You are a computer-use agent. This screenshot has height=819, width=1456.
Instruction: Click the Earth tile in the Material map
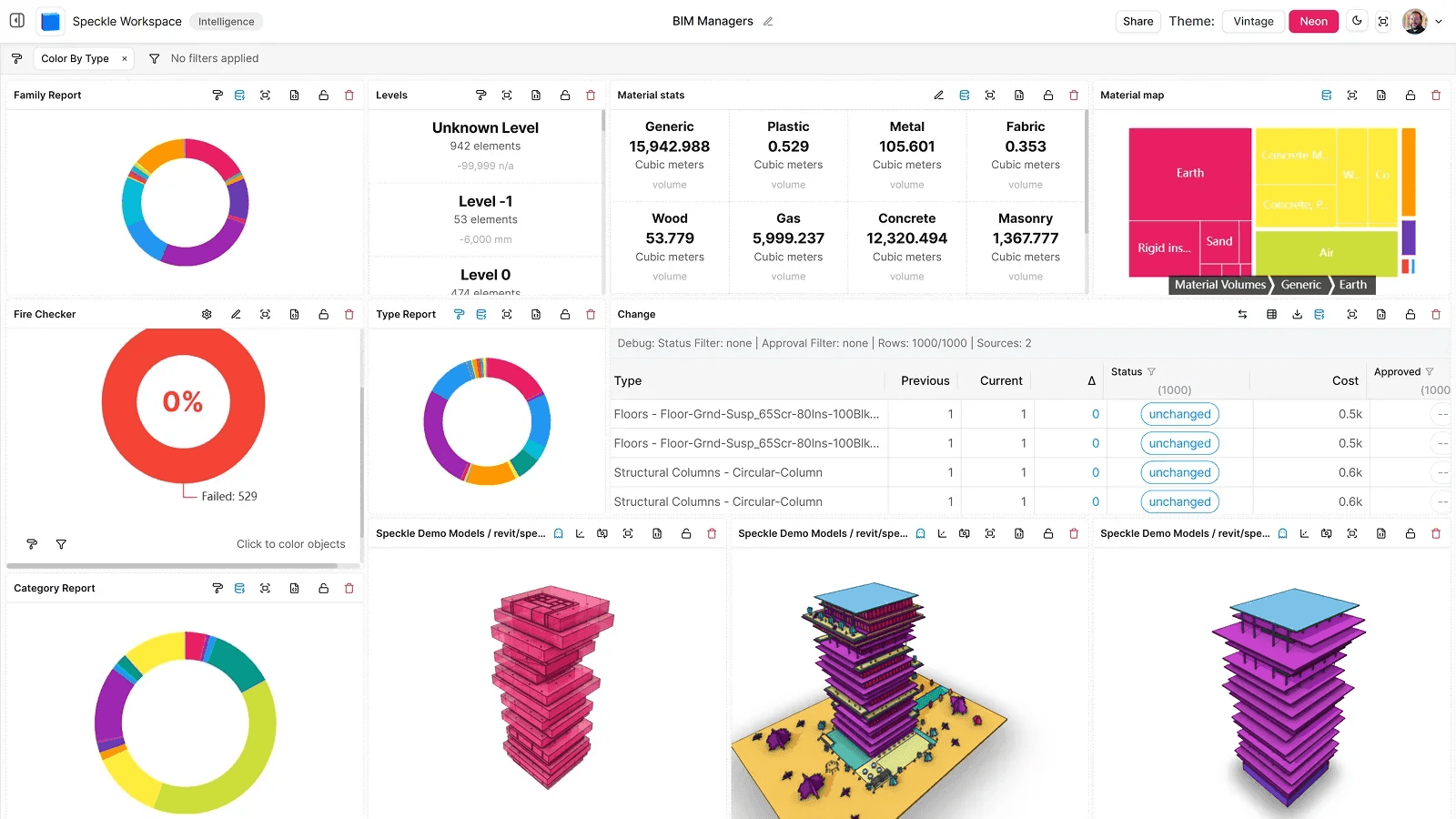[x=1189, y=173]
